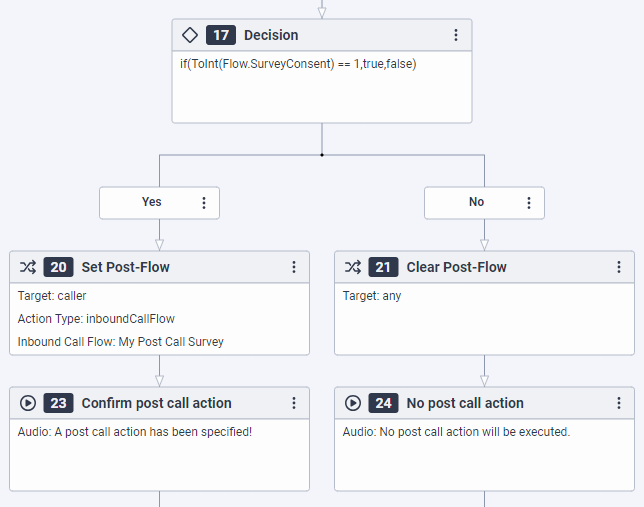
Task: Click the No post call action audio text
Action: [x=455, y=432]
